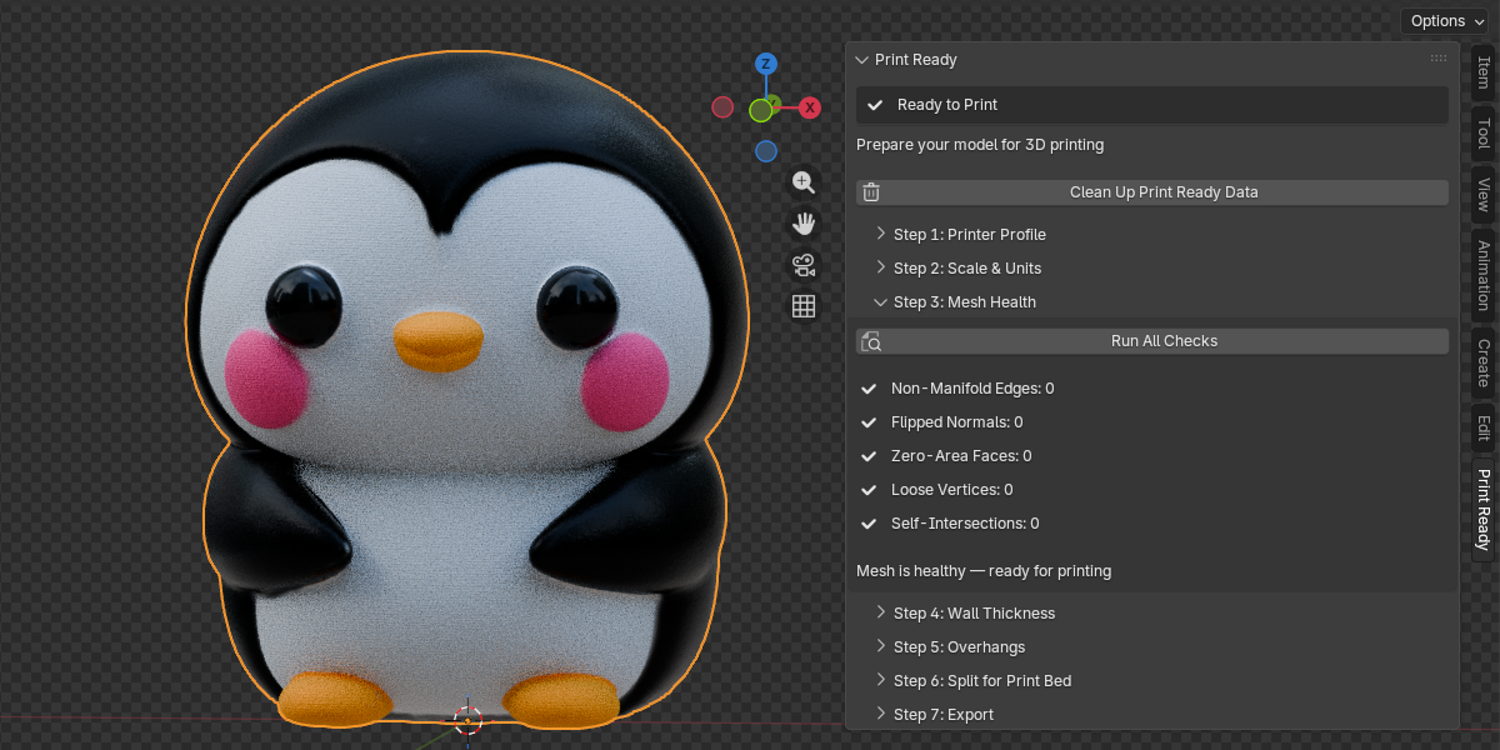
Task: Click the Non-Manifold Edges check icon
Action: 869,388
